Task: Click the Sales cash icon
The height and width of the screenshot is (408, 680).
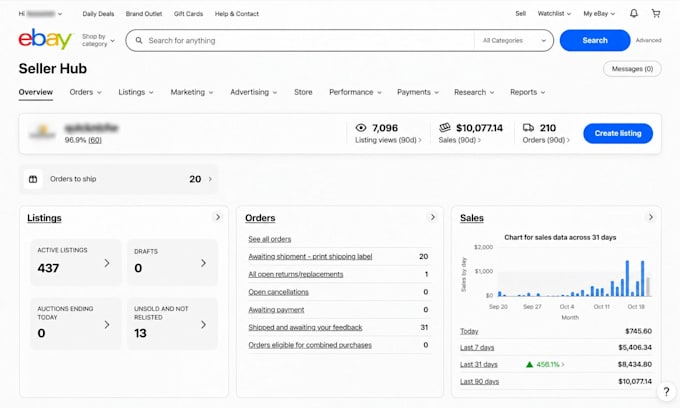Action: click(445, 127)
